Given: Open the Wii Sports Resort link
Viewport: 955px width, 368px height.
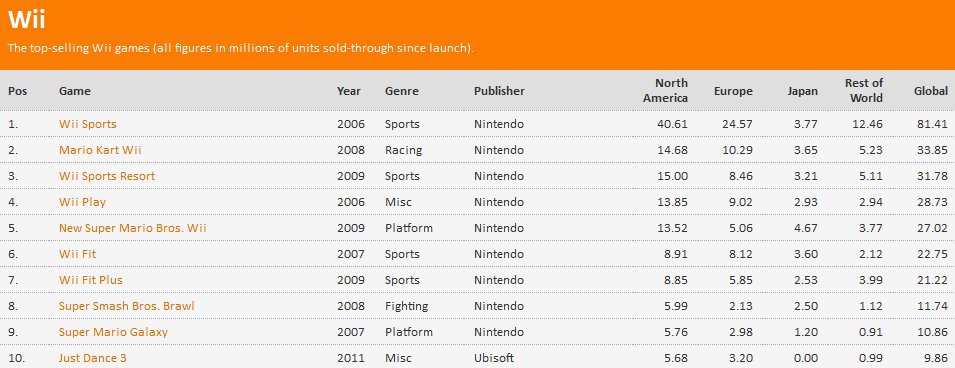Looking at the screenshot, I should point(107,176).
